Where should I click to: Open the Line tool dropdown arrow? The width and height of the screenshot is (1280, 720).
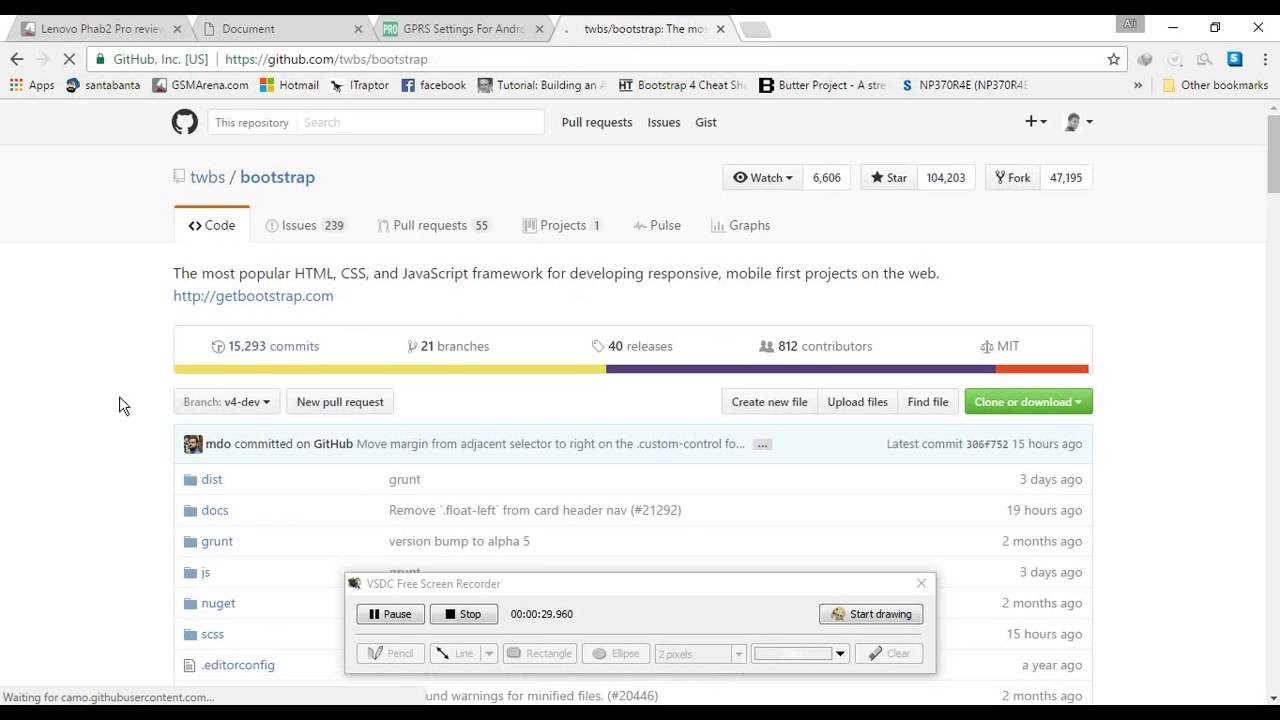coord(489,654)
